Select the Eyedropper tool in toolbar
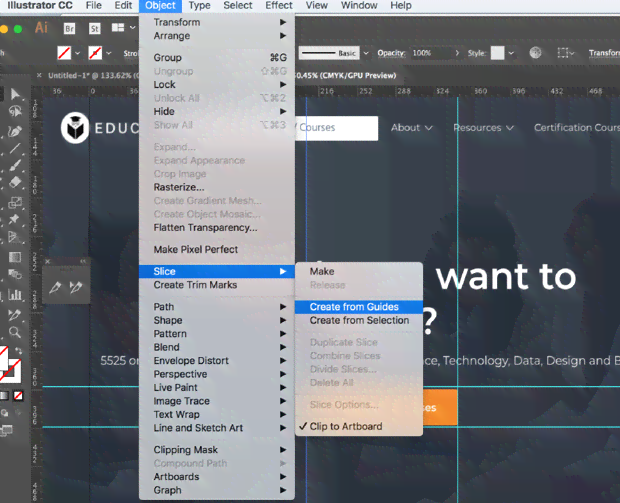 point(15,315)
